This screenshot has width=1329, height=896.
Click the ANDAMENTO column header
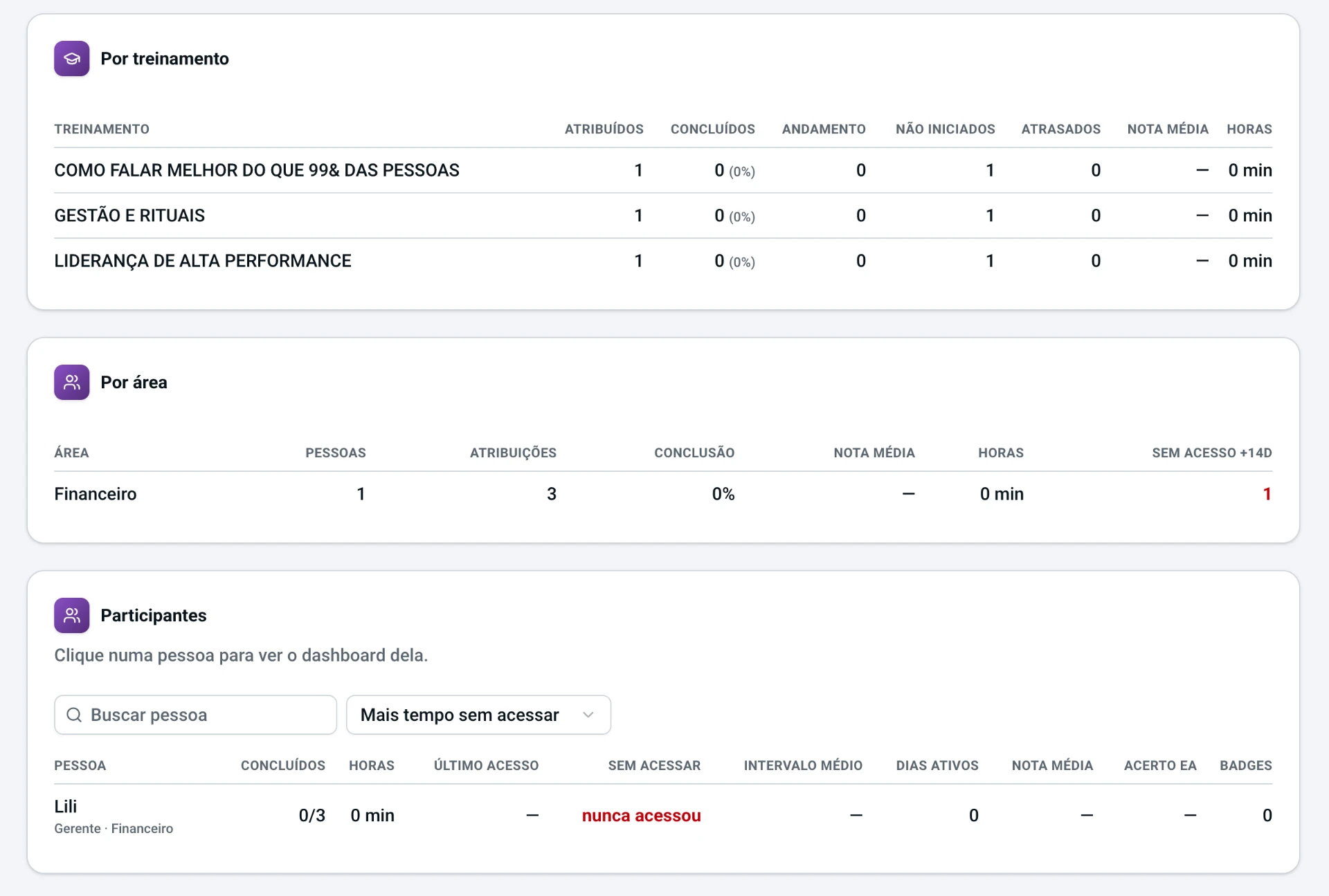(824, 129)
